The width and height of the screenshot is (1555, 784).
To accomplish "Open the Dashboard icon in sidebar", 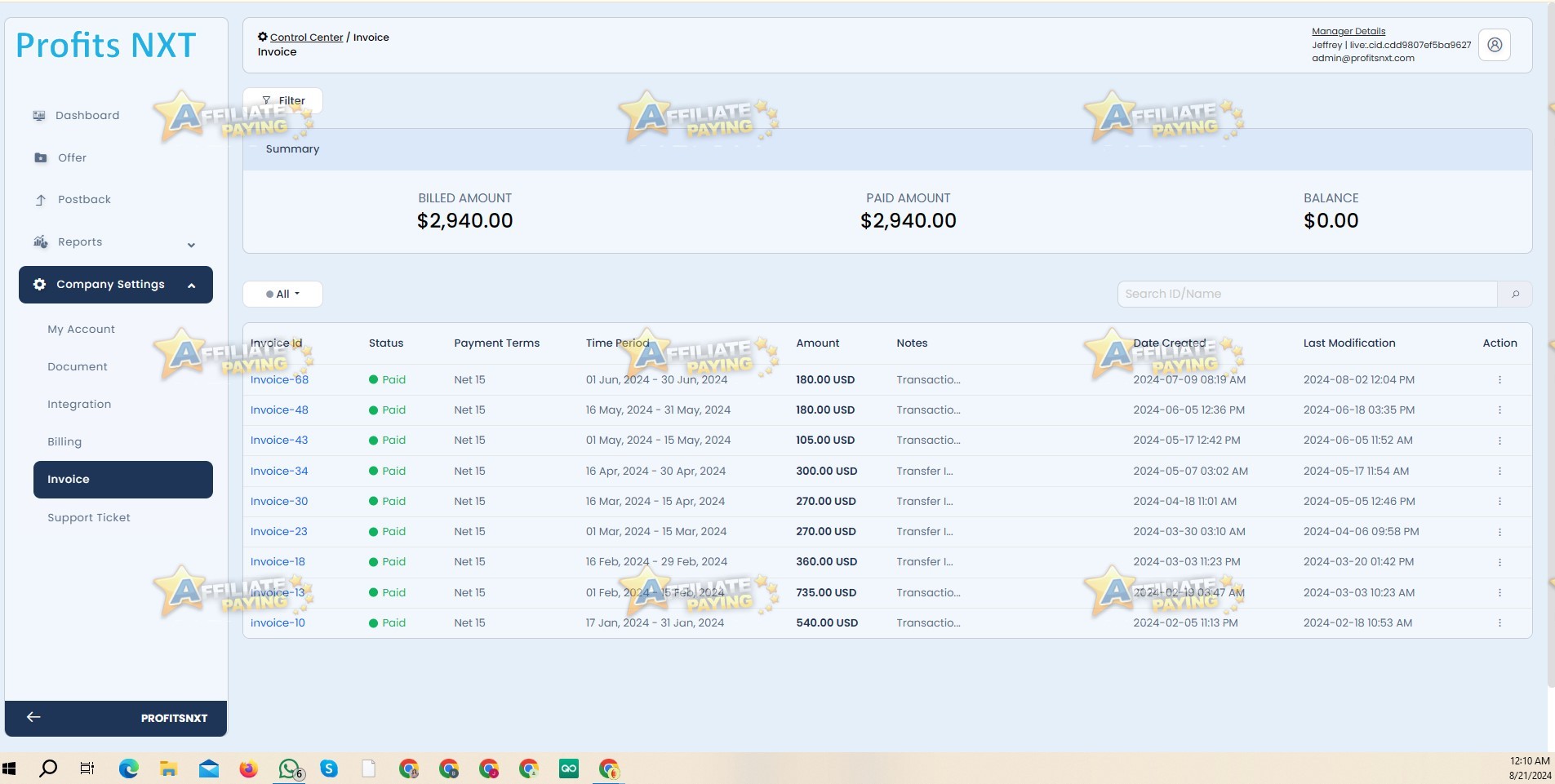I will click(x=39, y=116).
